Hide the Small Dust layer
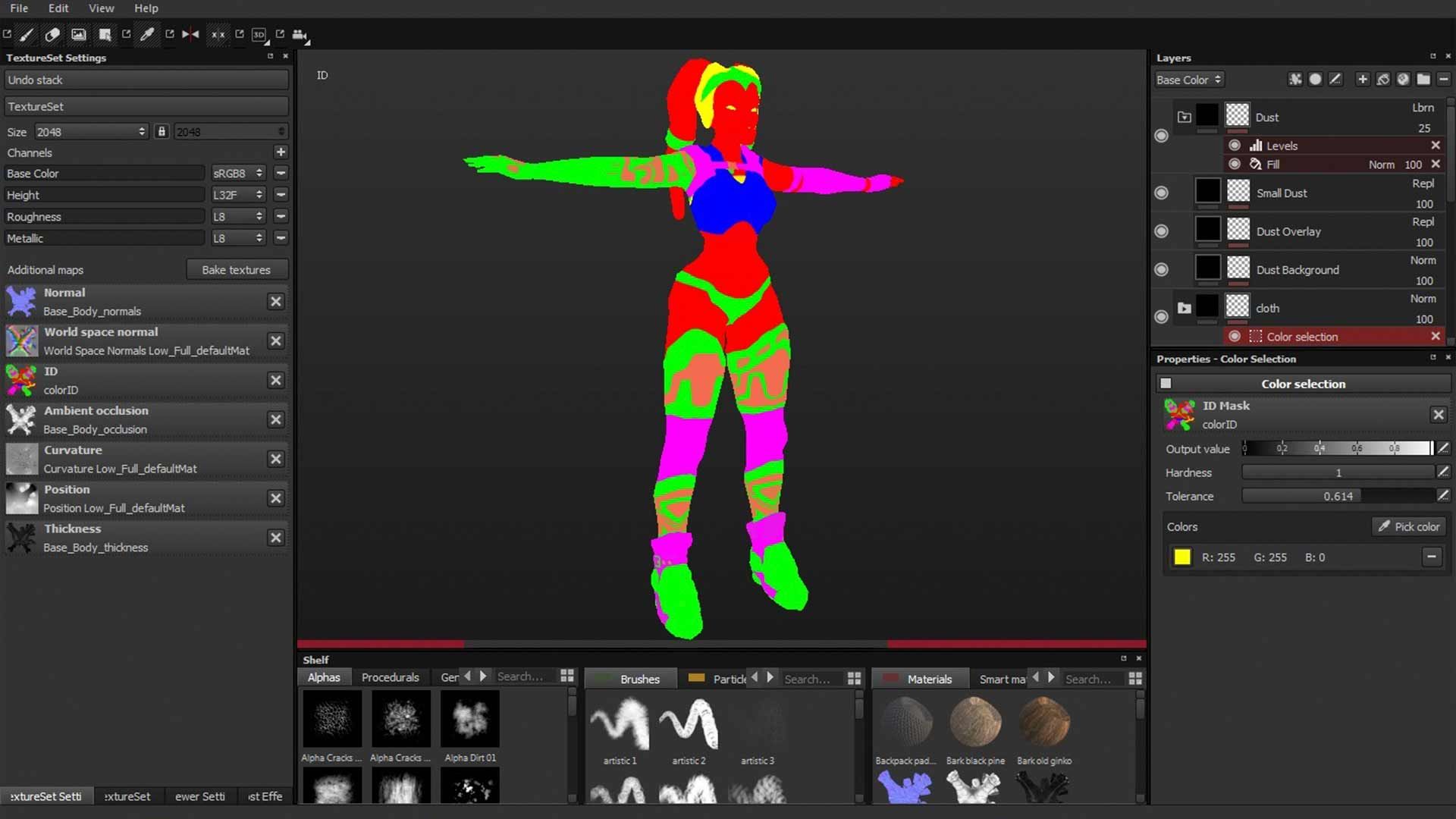1456x819 pixels. pyautogui.click(x=1161, y=193)
